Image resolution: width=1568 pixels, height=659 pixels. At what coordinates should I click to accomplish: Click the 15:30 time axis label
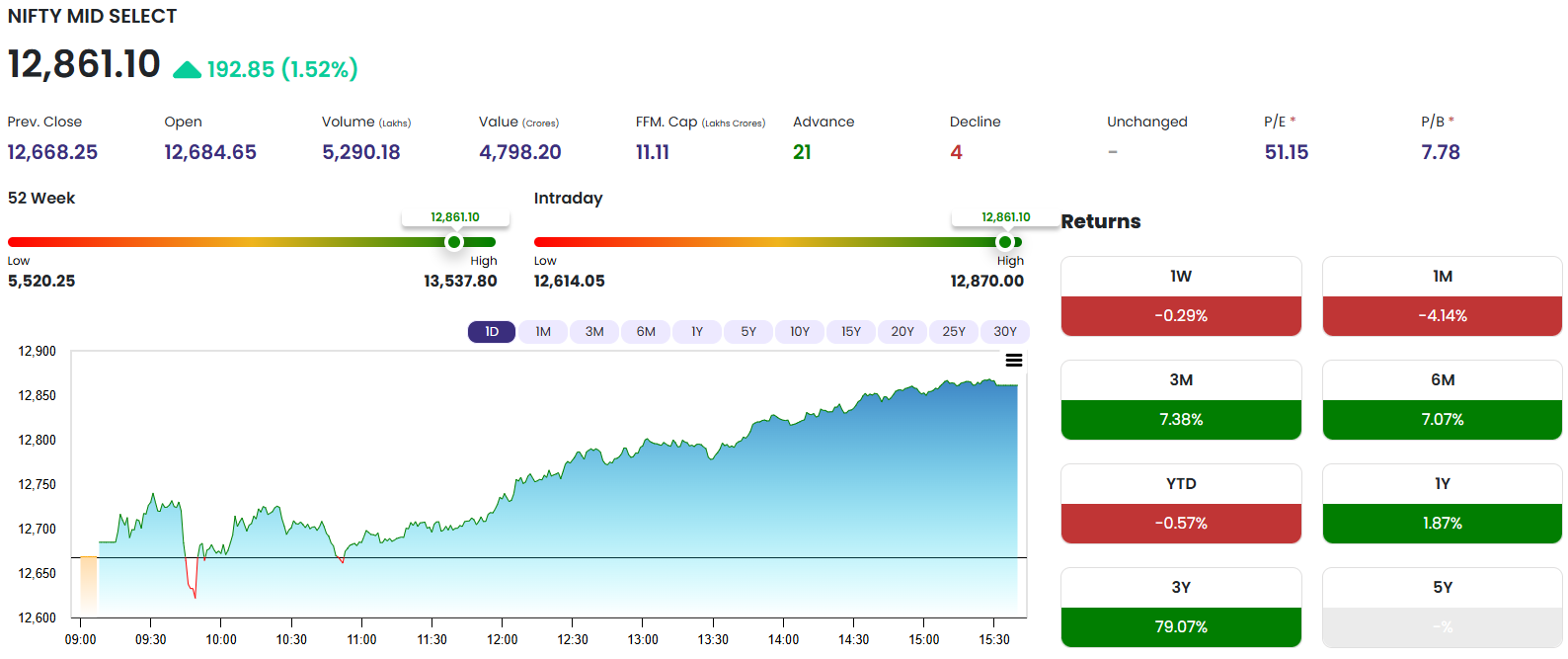point(994,639)
